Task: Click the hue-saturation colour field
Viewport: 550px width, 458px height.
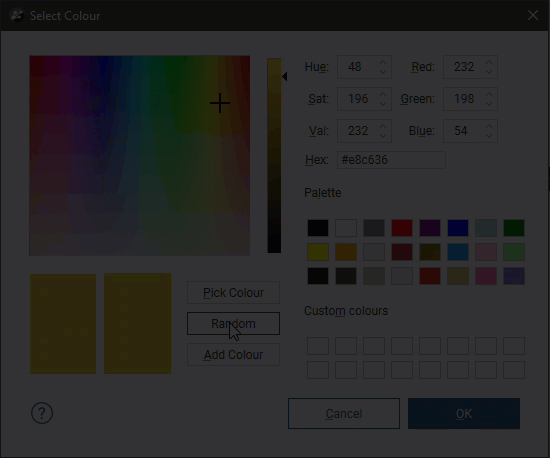Action: pos(140,155)
